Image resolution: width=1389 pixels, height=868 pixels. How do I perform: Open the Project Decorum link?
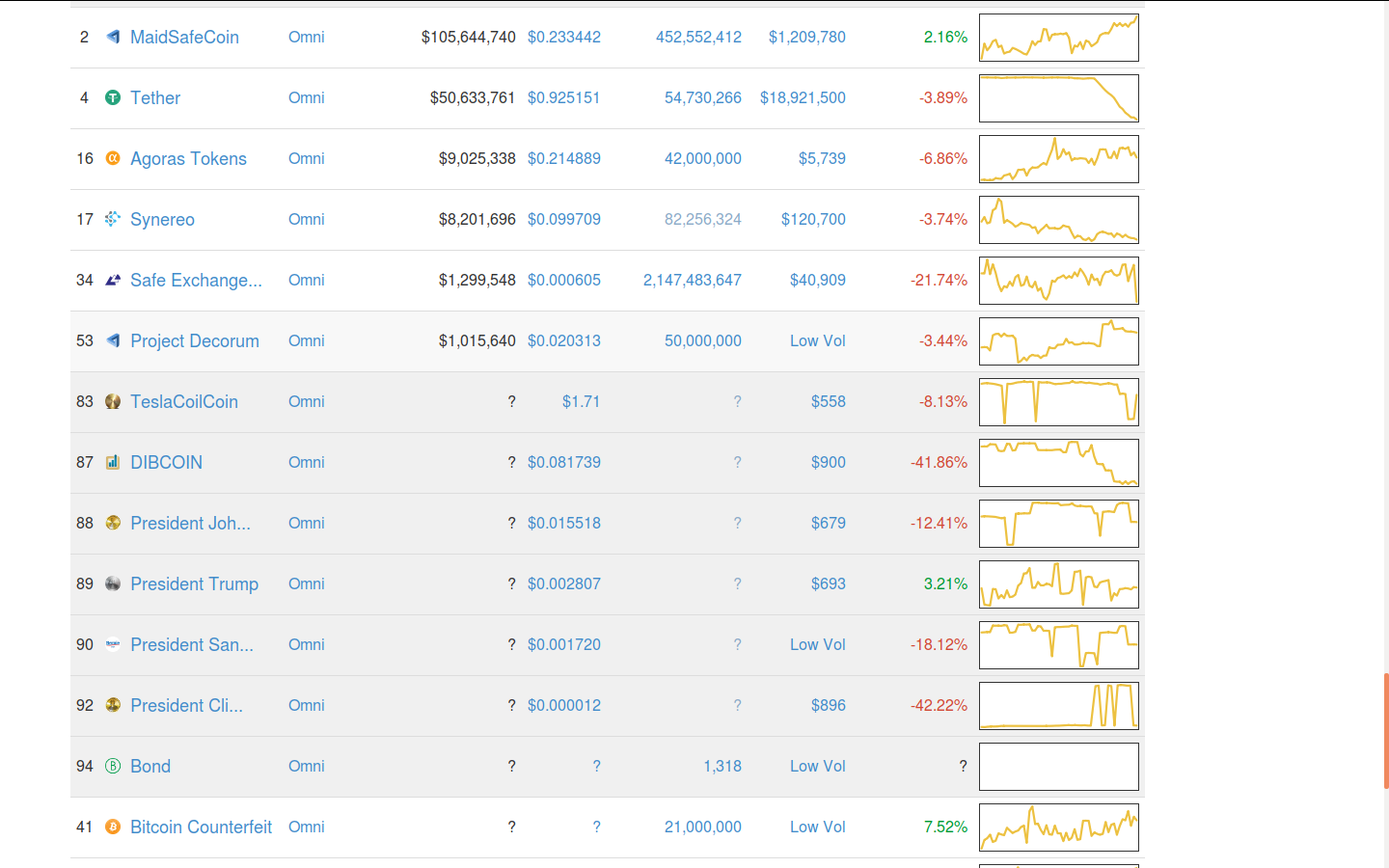coord(195,340)
